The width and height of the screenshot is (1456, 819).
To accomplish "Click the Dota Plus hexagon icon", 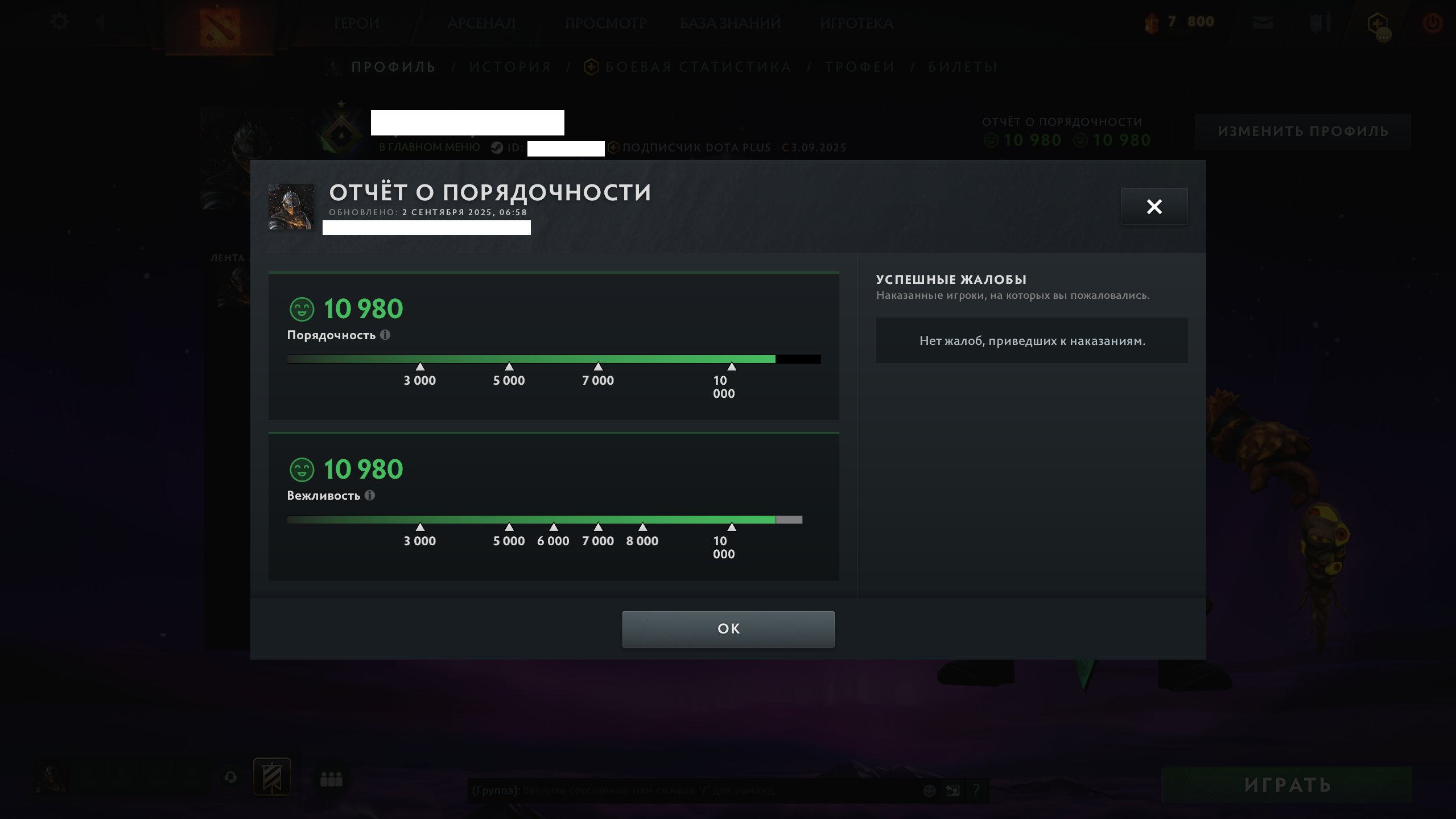I will tap(1378, 24).
